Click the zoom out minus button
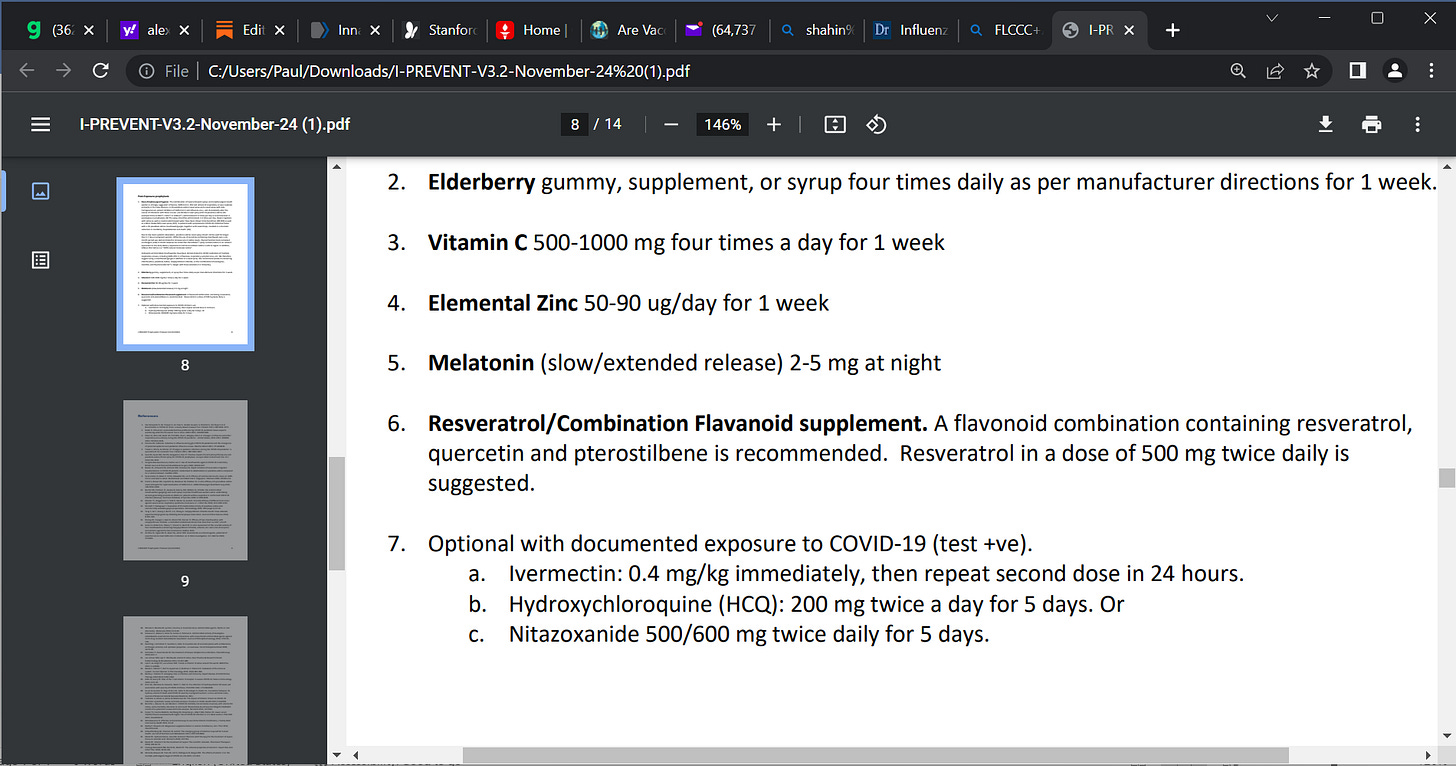 [x=671, y=124]
